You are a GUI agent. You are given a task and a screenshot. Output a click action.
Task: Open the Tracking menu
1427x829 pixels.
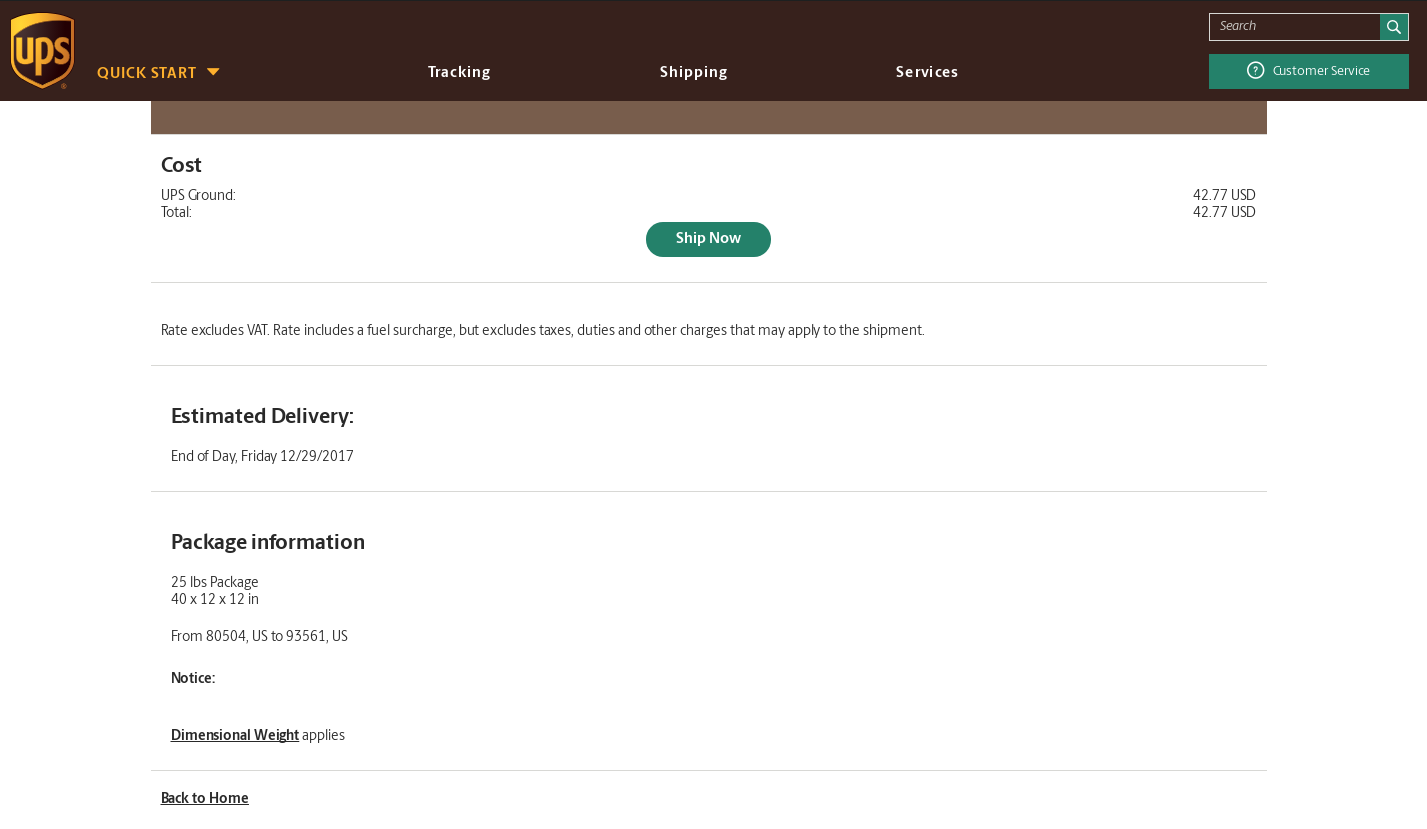pyautogui.click(x=459, y=72)
